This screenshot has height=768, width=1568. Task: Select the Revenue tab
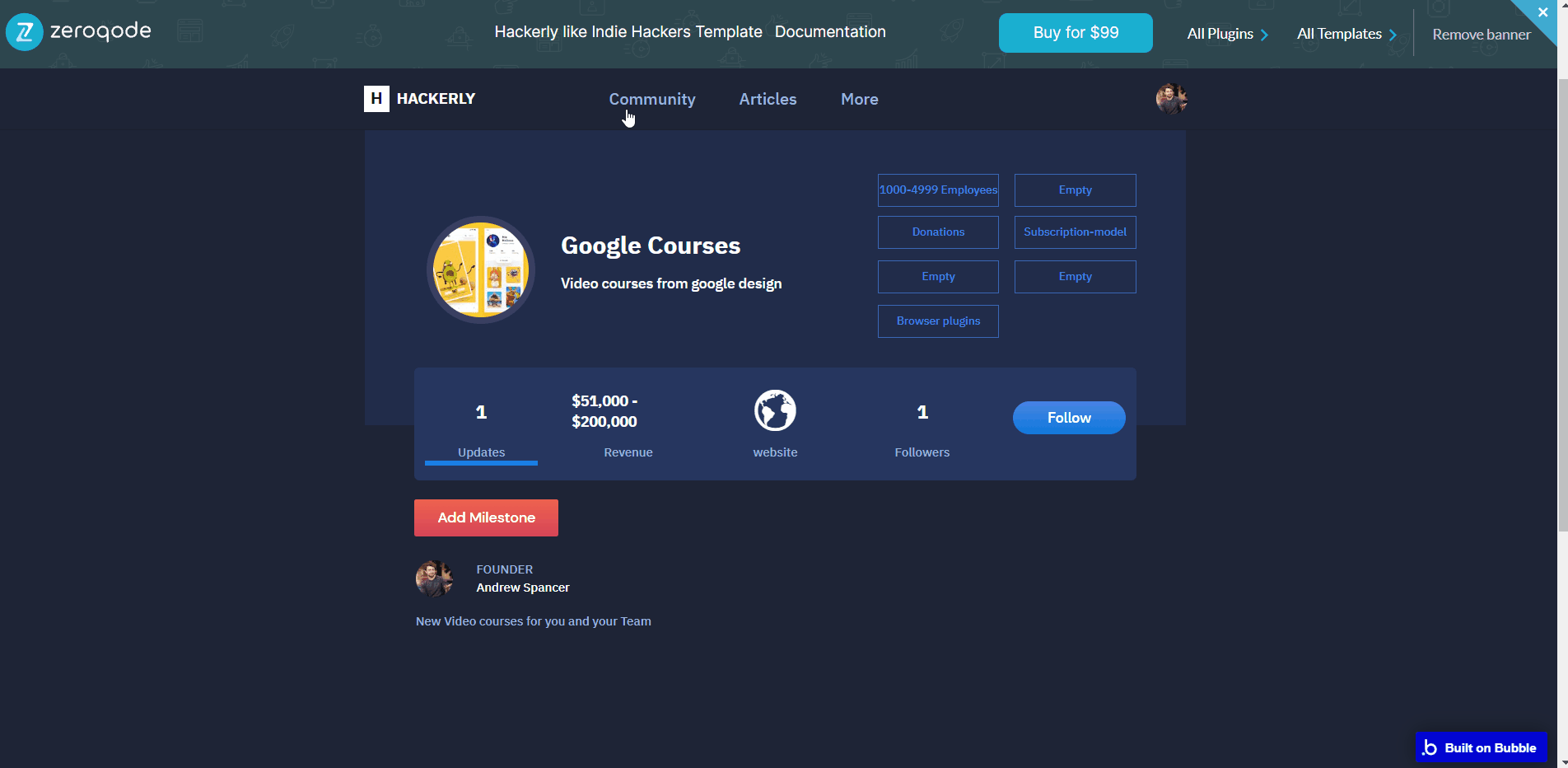pyautogui.click(x=628, y=452)
